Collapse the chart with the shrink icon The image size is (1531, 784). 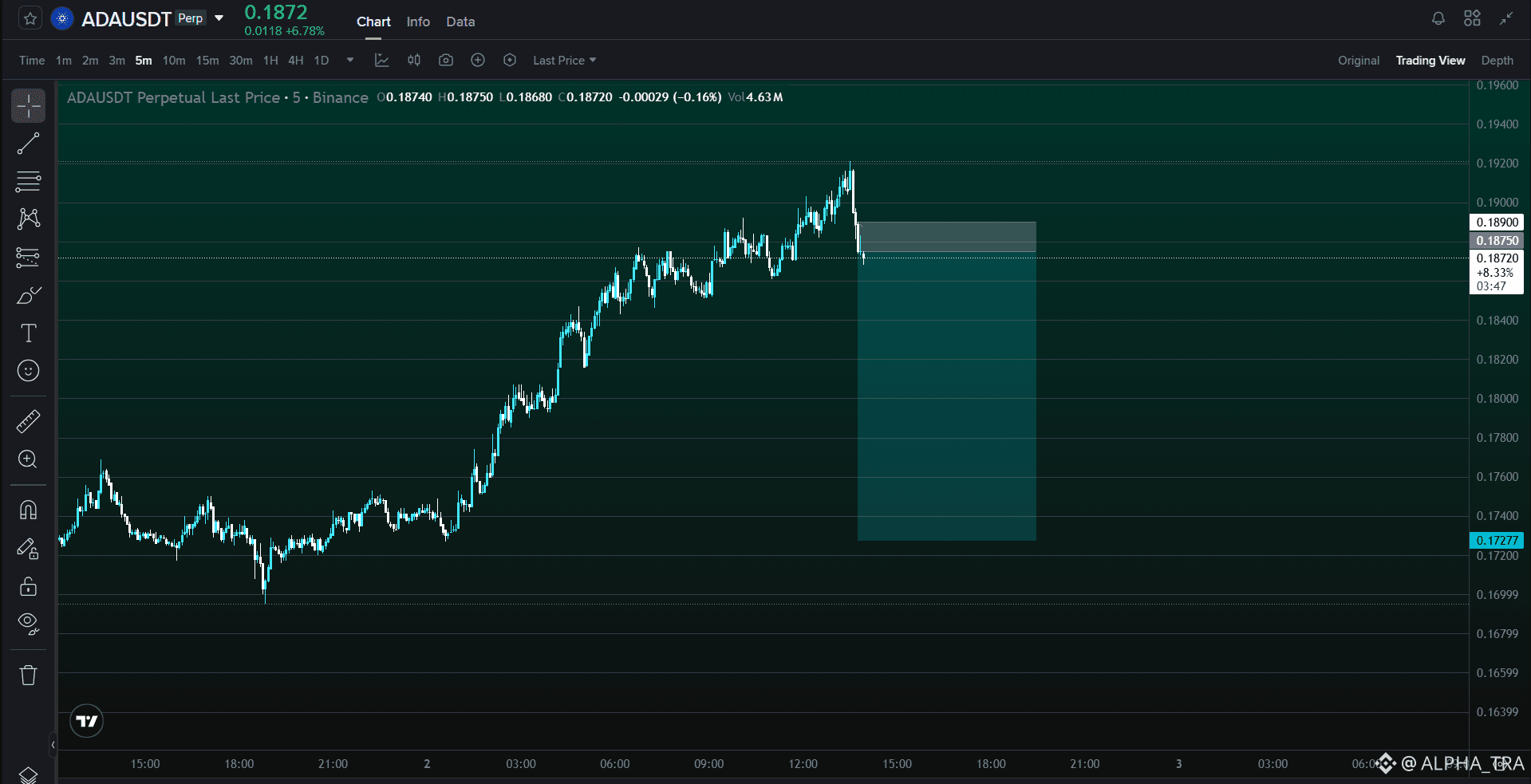[1505, 18]
